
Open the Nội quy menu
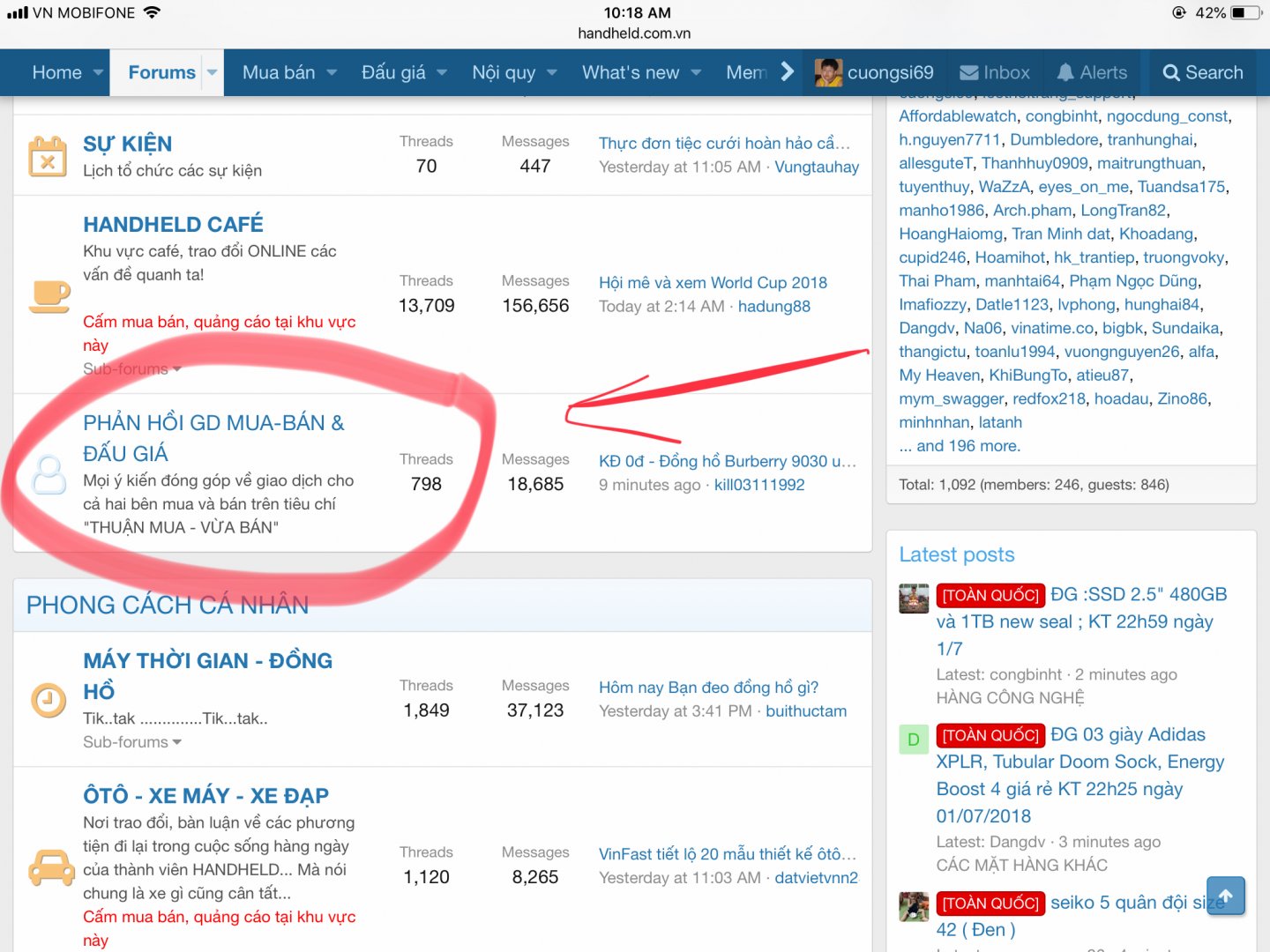[503, 72]
